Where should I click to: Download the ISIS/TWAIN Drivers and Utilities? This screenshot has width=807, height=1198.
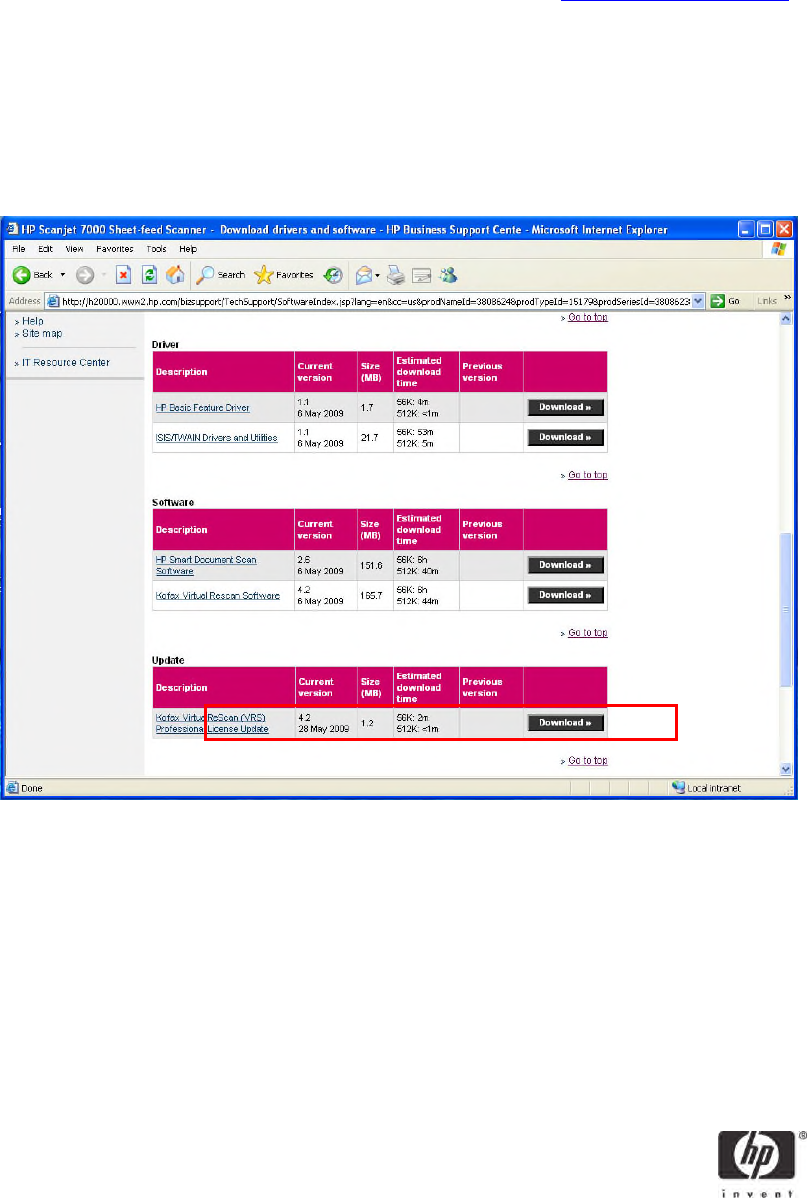[566, 437]
